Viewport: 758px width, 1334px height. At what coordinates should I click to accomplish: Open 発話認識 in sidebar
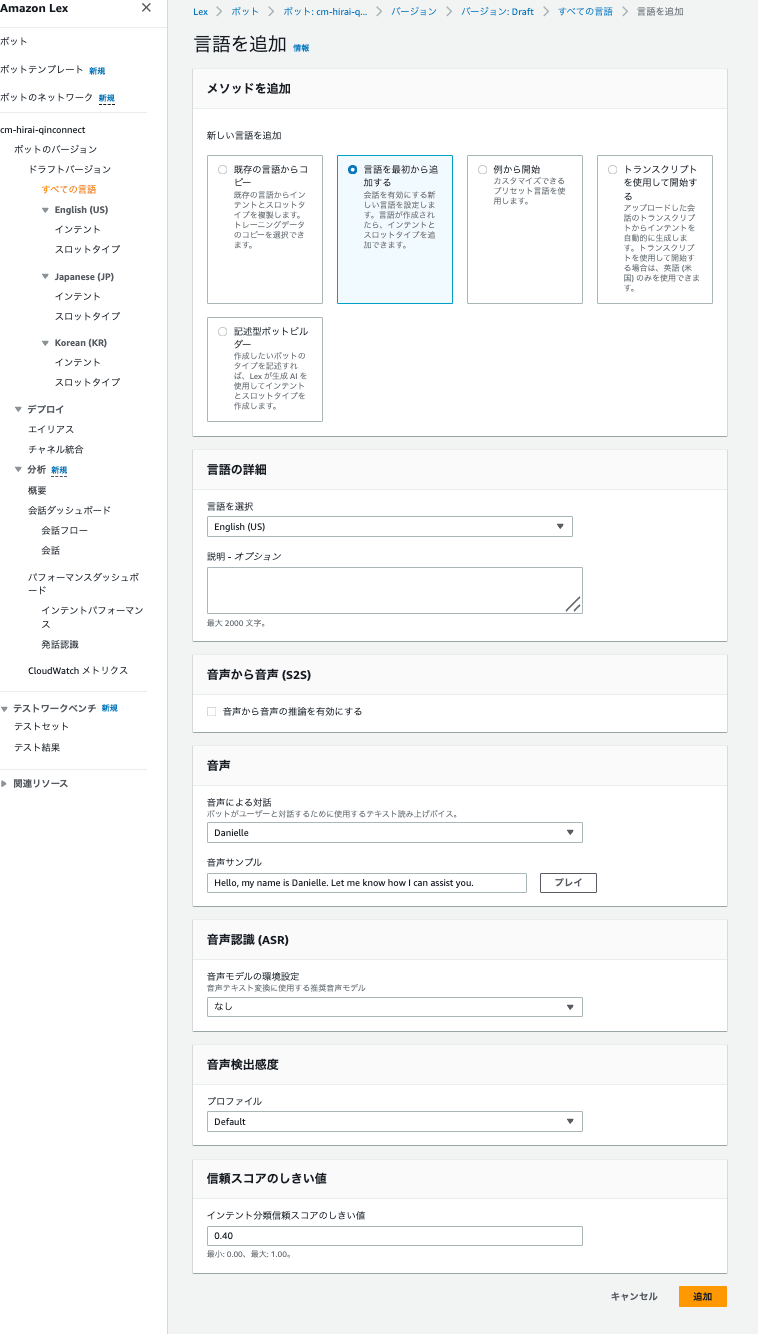click(60, 645)
